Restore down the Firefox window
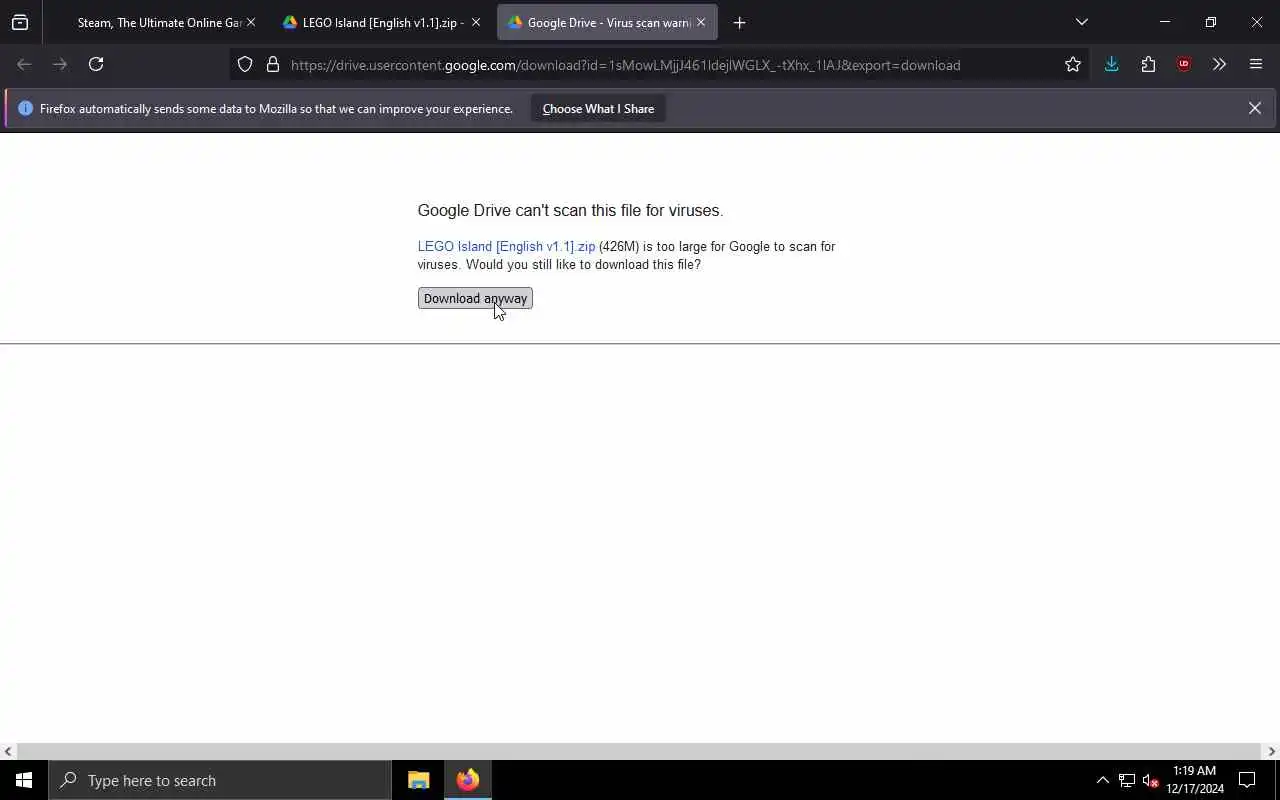Screen dimensions: 1280x800 pyautogui.click(x=1210, y=22)
